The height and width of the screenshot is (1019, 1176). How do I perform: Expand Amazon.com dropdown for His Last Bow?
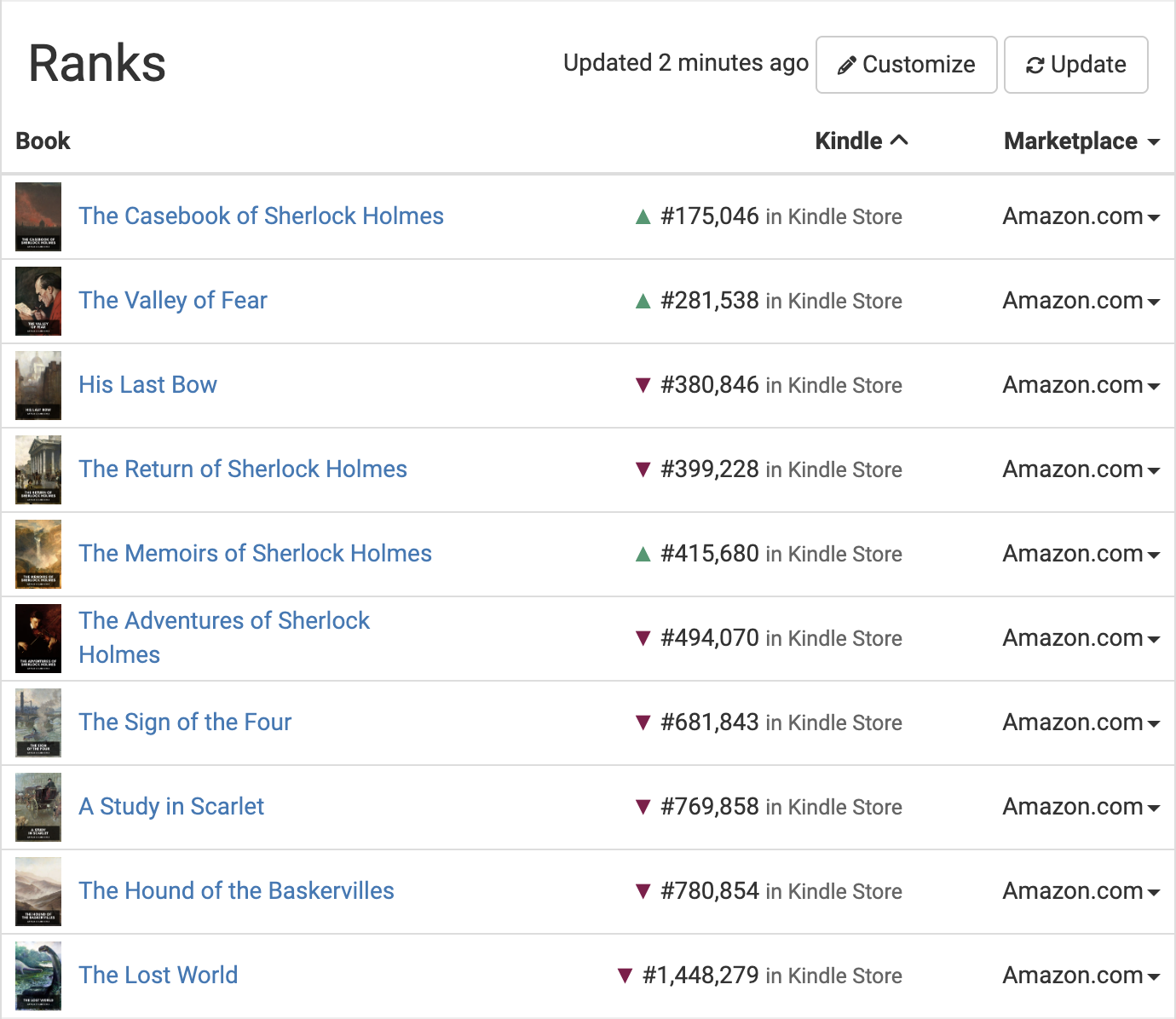click(1081, 385)
